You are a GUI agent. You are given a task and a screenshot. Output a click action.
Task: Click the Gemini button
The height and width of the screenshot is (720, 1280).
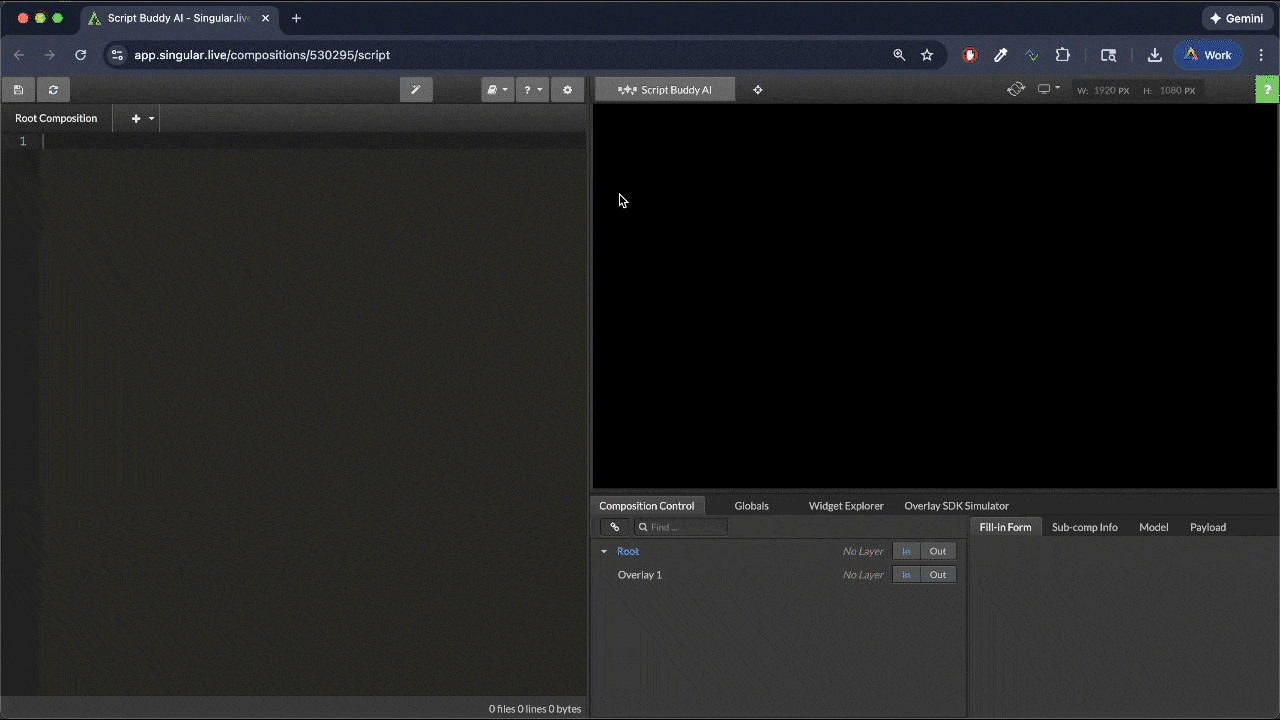(1236, 18)
